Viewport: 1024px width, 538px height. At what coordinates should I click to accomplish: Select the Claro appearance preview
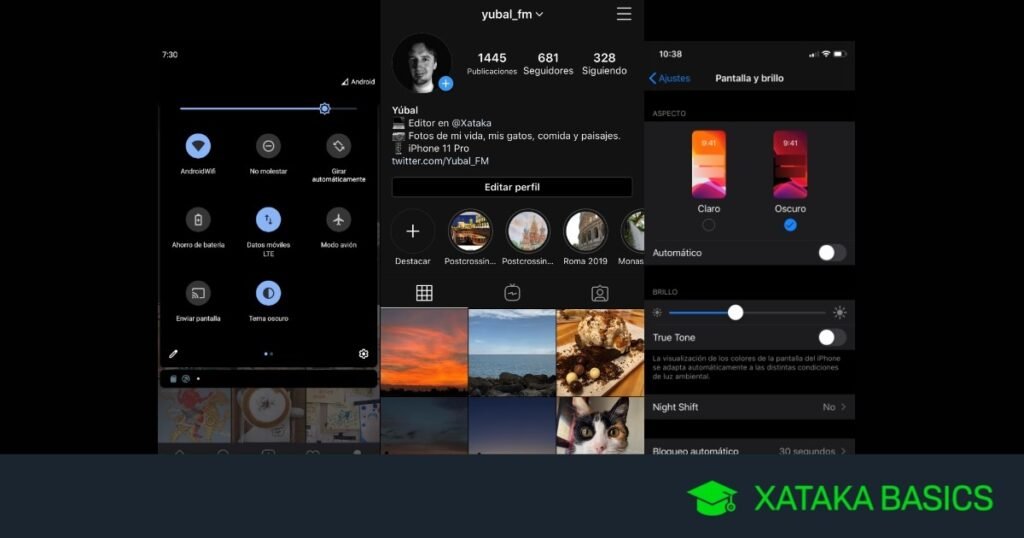pos(709,164)
